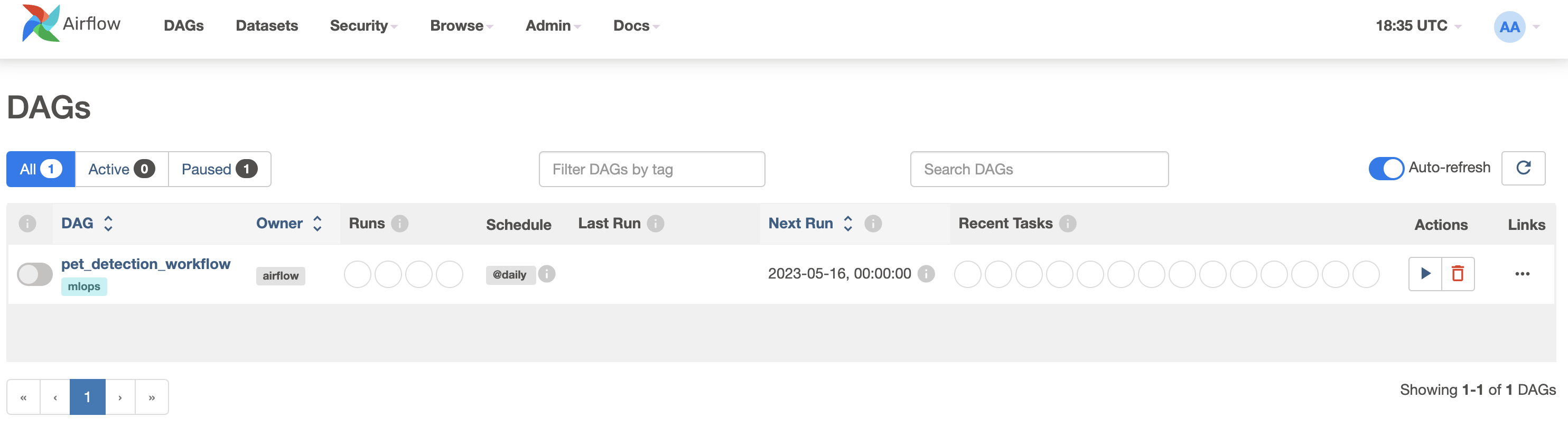The image size is (1568, 426).
Task: Switch to the Paused DAGs tab
Action: pos(219,169)
